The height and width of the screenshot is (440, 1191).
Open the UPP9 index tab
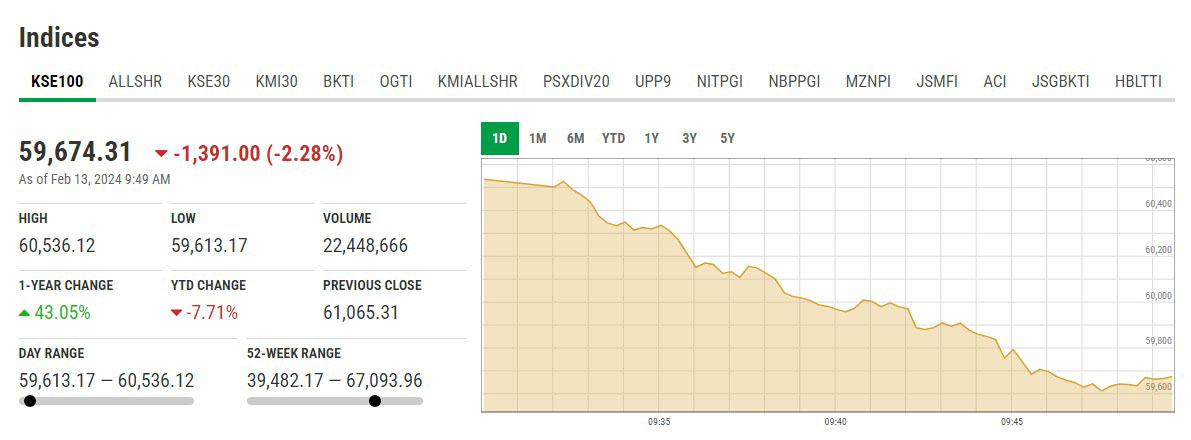(x=653, y=81)
